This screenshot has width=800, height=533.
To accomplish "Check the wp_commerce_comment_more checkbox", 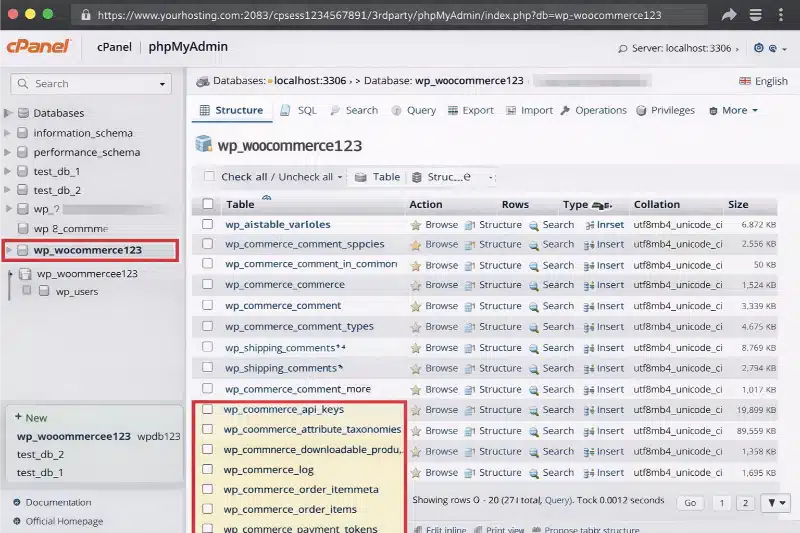I will pos(207,389).
